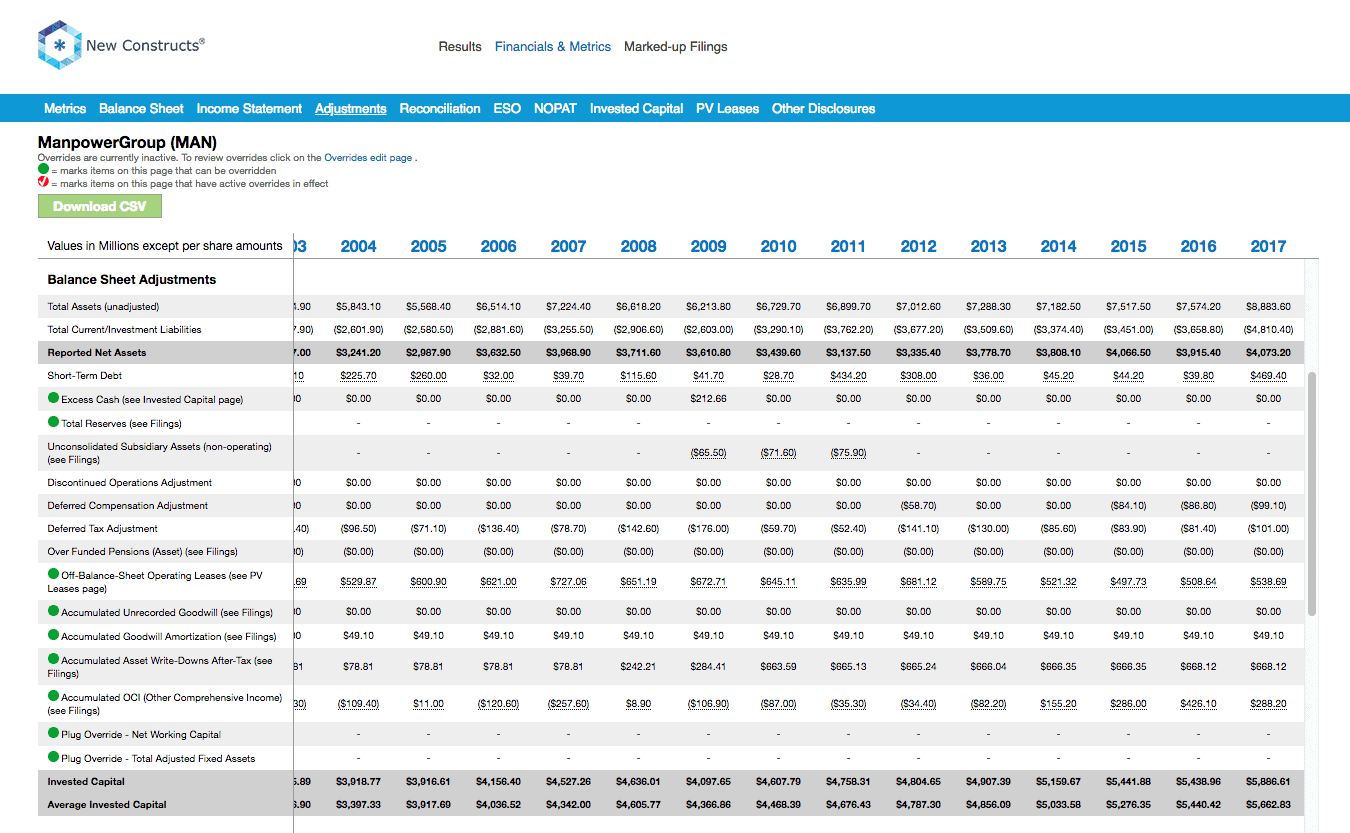Click green dot beside Off-Balance-Sheet Operating Leases

53,574
